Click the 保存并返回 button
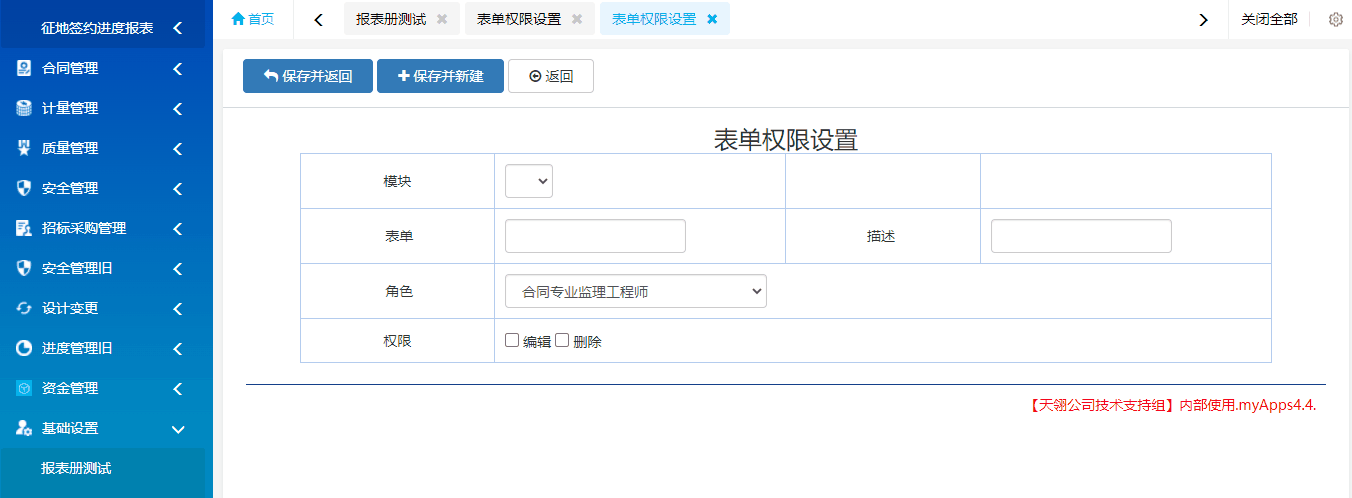 coord(308,76)
